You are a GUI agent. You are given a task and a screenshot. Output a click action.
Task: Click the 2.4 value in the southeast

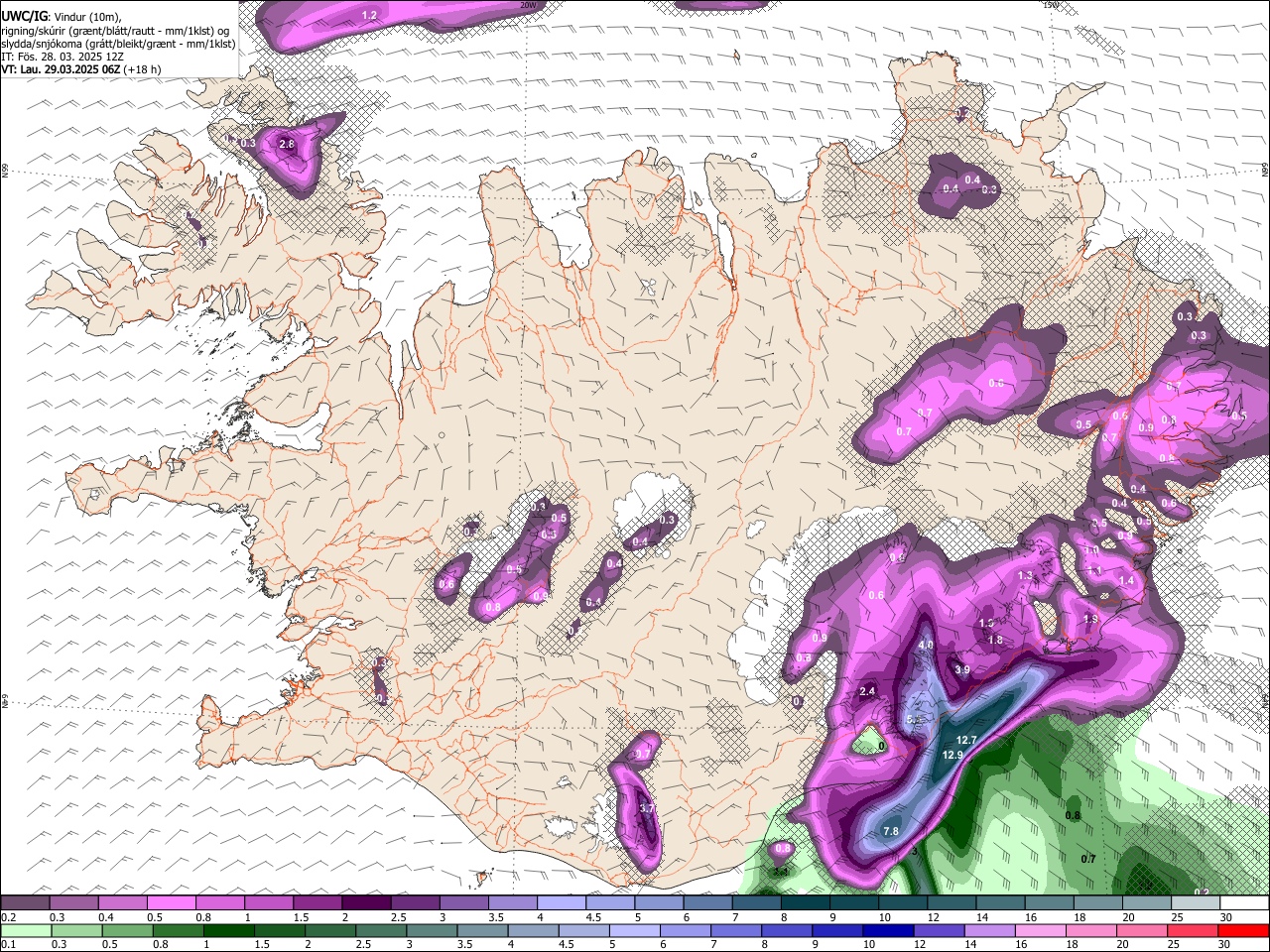click(x=867, y=691)
